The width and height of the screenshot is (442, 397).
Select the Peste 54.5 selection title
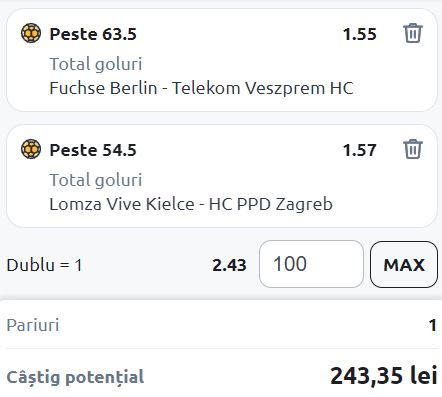pyautogui.click(x=93, y=150)
